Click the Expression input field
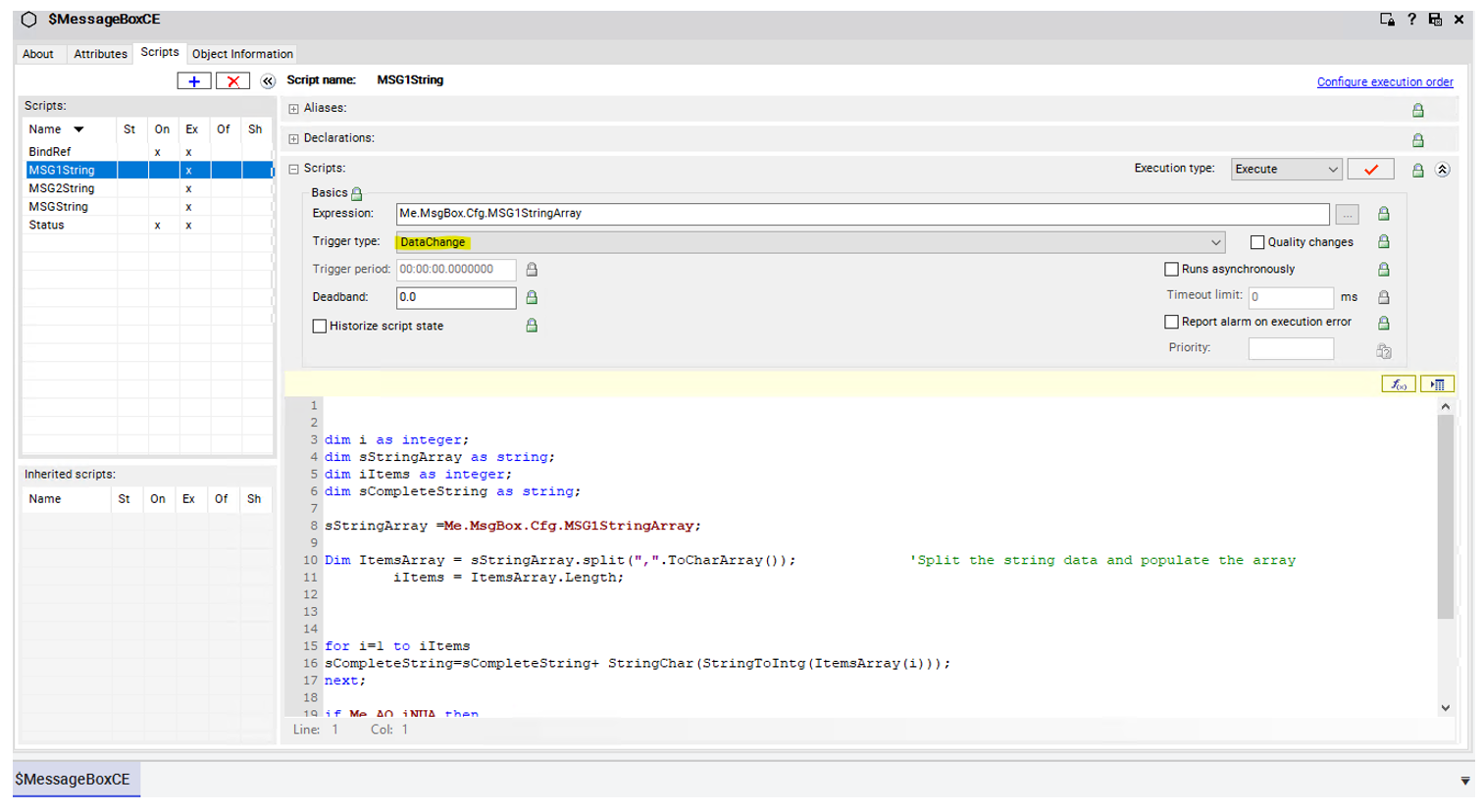1483x812 pixels. 863,214
